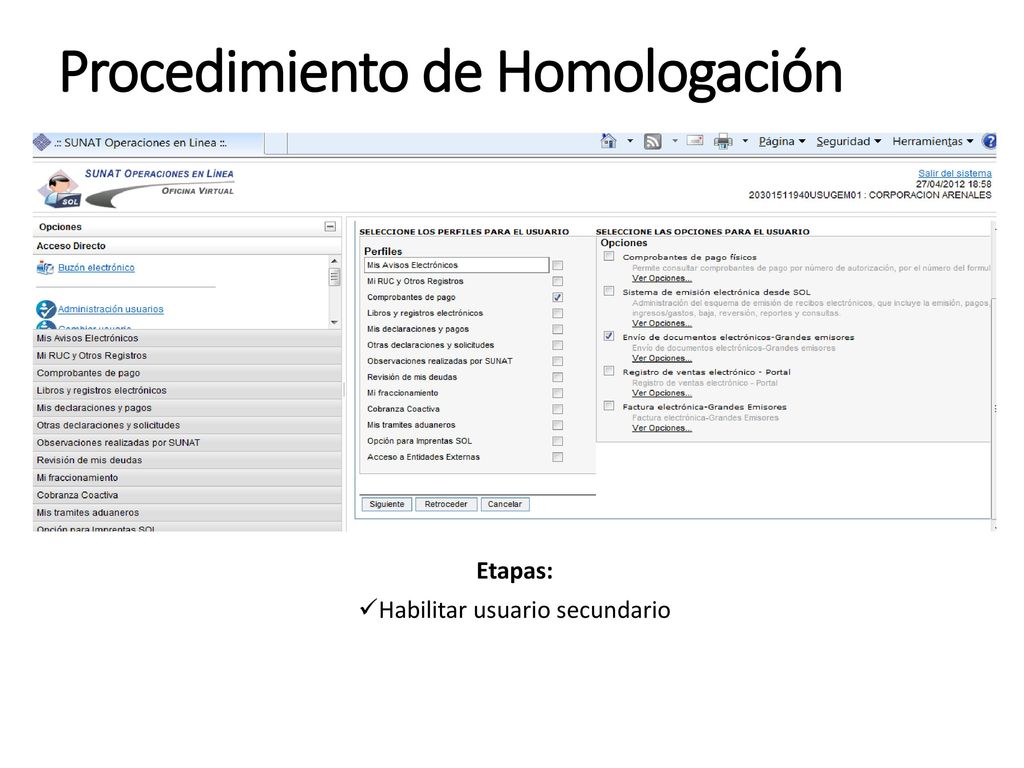Click the SUNAT SOL logo
Screen dimensions: 1024x768
59,189
